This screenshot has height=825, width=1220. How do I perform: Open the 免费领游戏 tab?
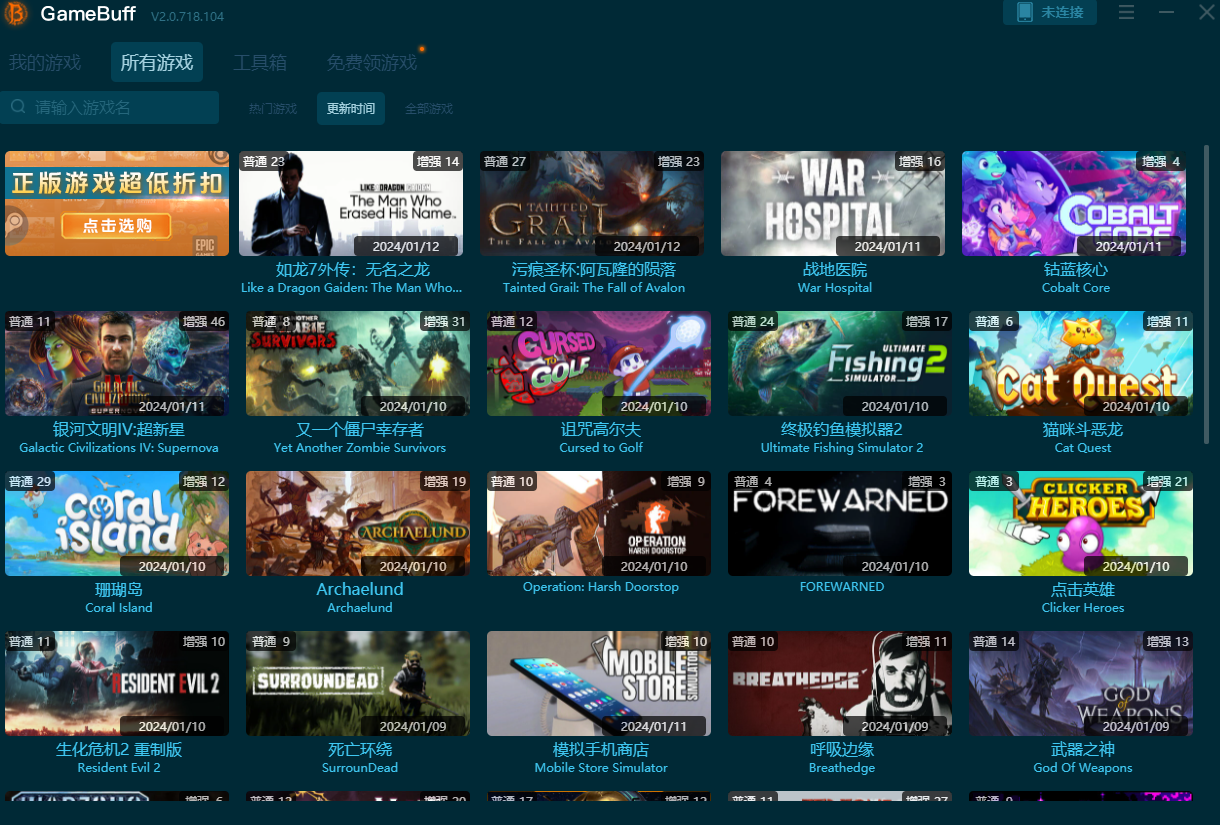click(371, 62)
